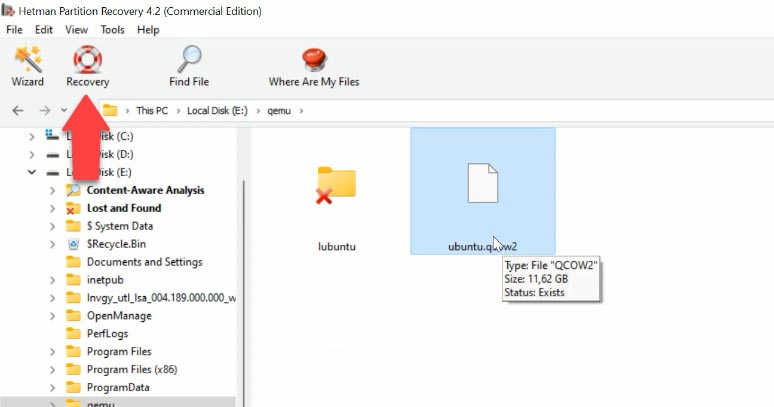Open the Help menu
The image size is (774, 407).
point(148,30)
